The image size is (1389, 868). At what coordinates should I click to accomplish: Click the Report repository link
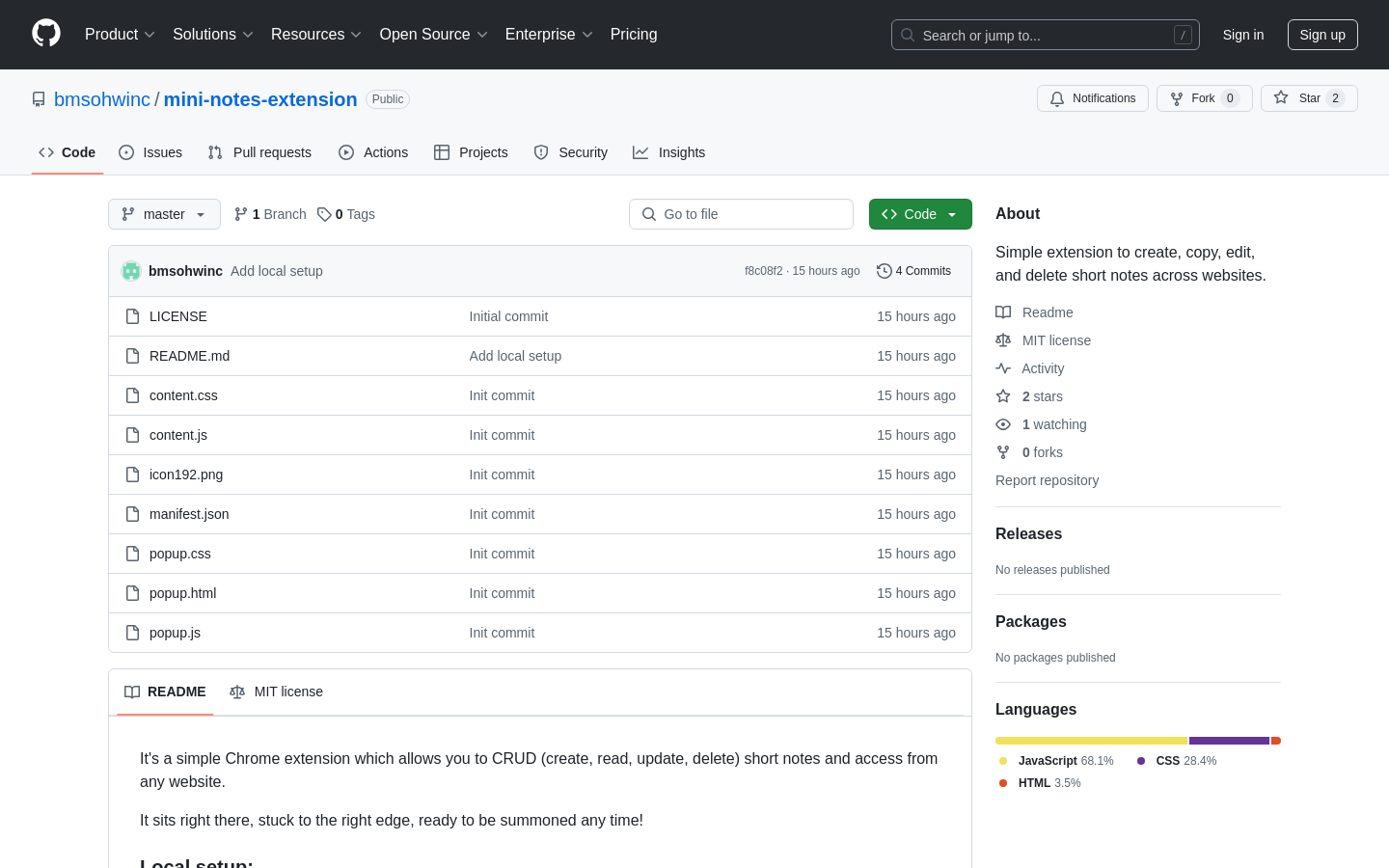(1047, 480)
